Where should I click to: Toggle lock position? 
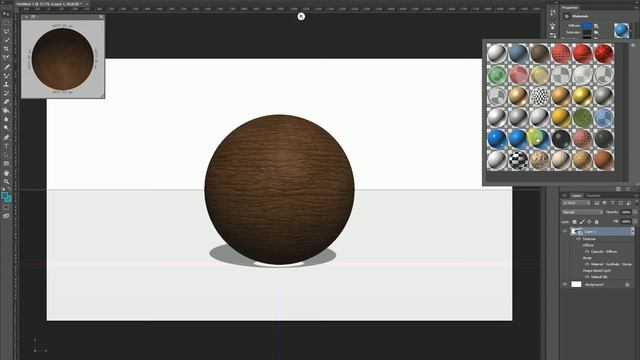589,222
